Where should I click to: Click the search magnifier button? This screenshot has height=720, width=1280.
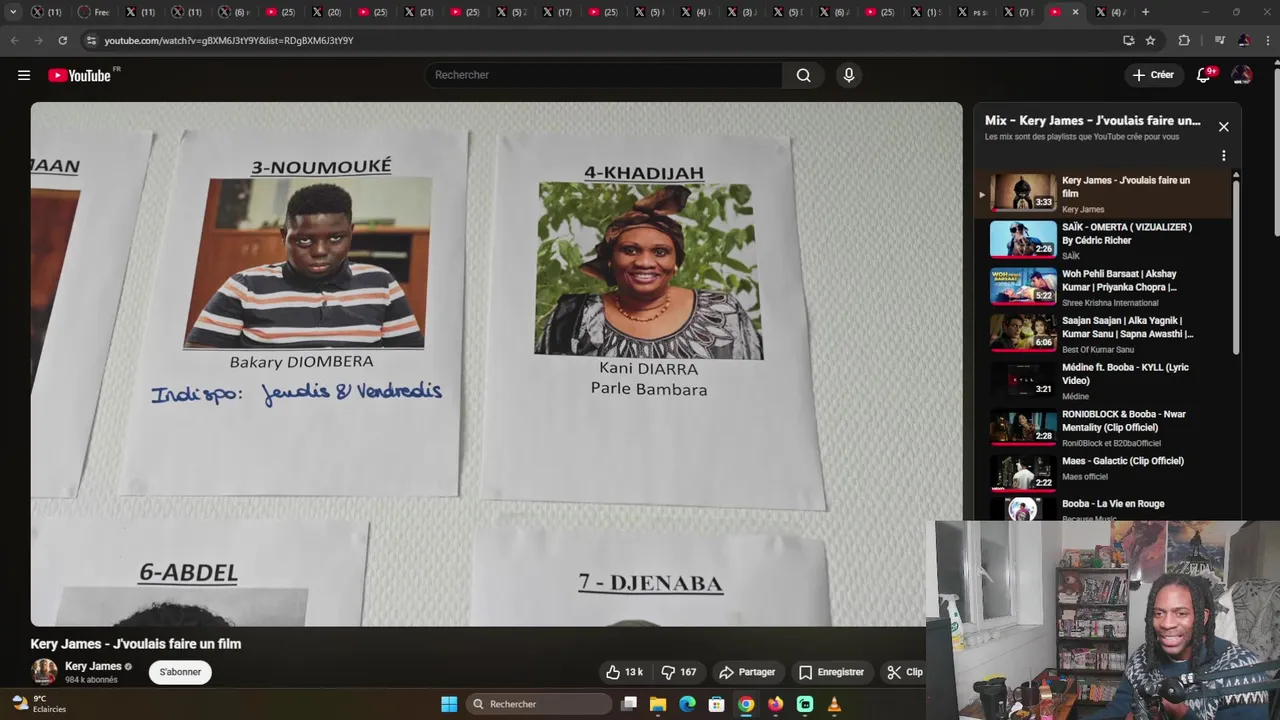click(x=803, y=75)
